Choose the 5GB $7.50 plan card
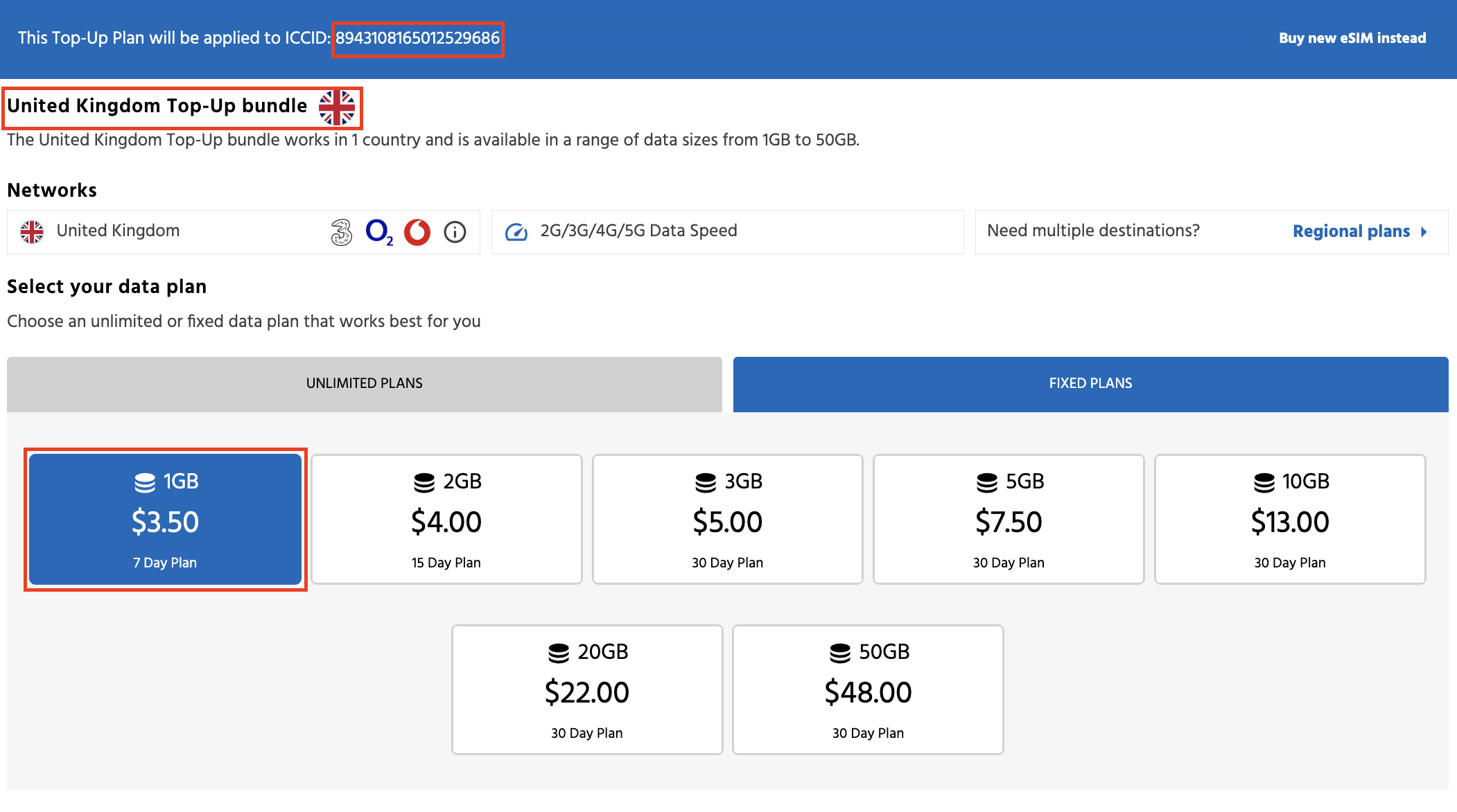Screen dimensions: 1457x812 tap(1009, 520)
